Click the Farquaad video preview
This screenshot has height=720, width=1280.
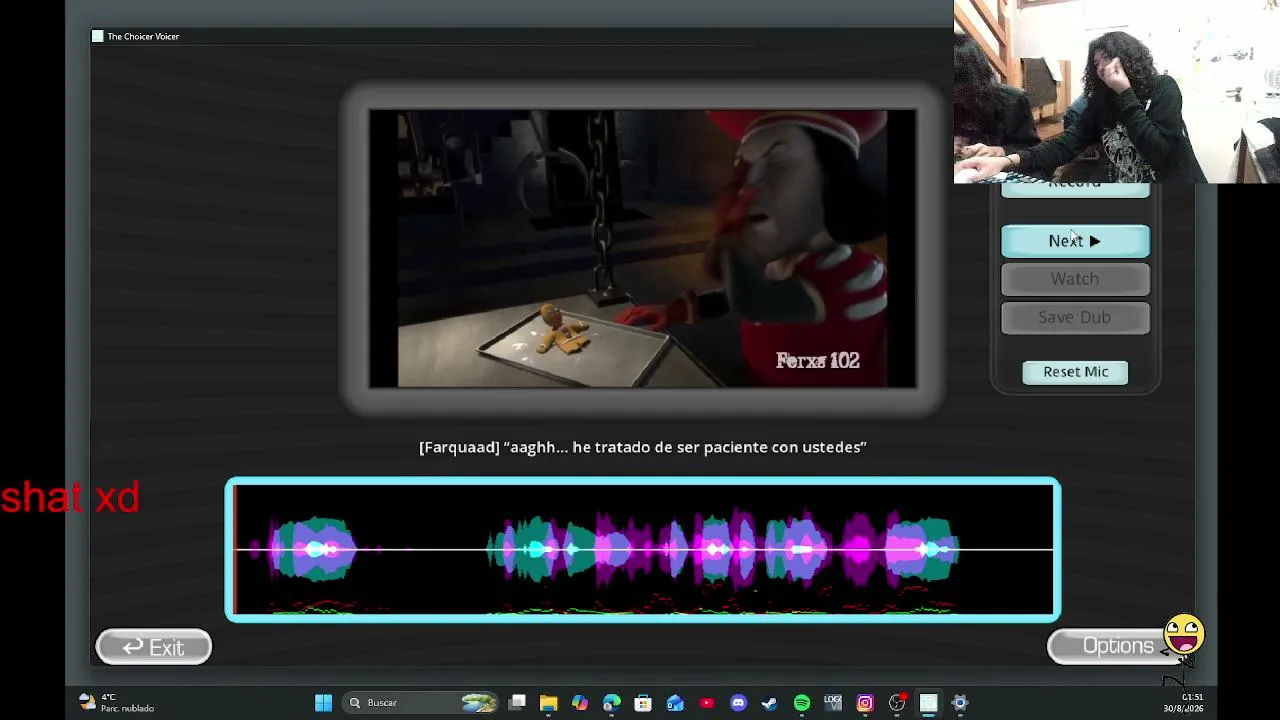pyautogui.click(x=642, y=248)
